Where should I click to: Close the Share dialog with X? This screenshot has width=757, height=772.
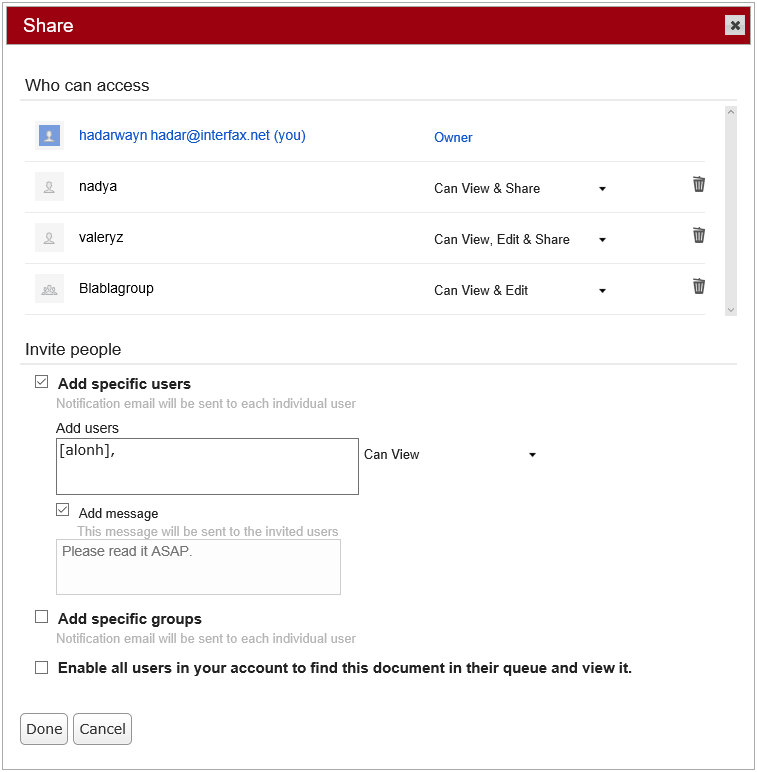[x=735, y=25]
